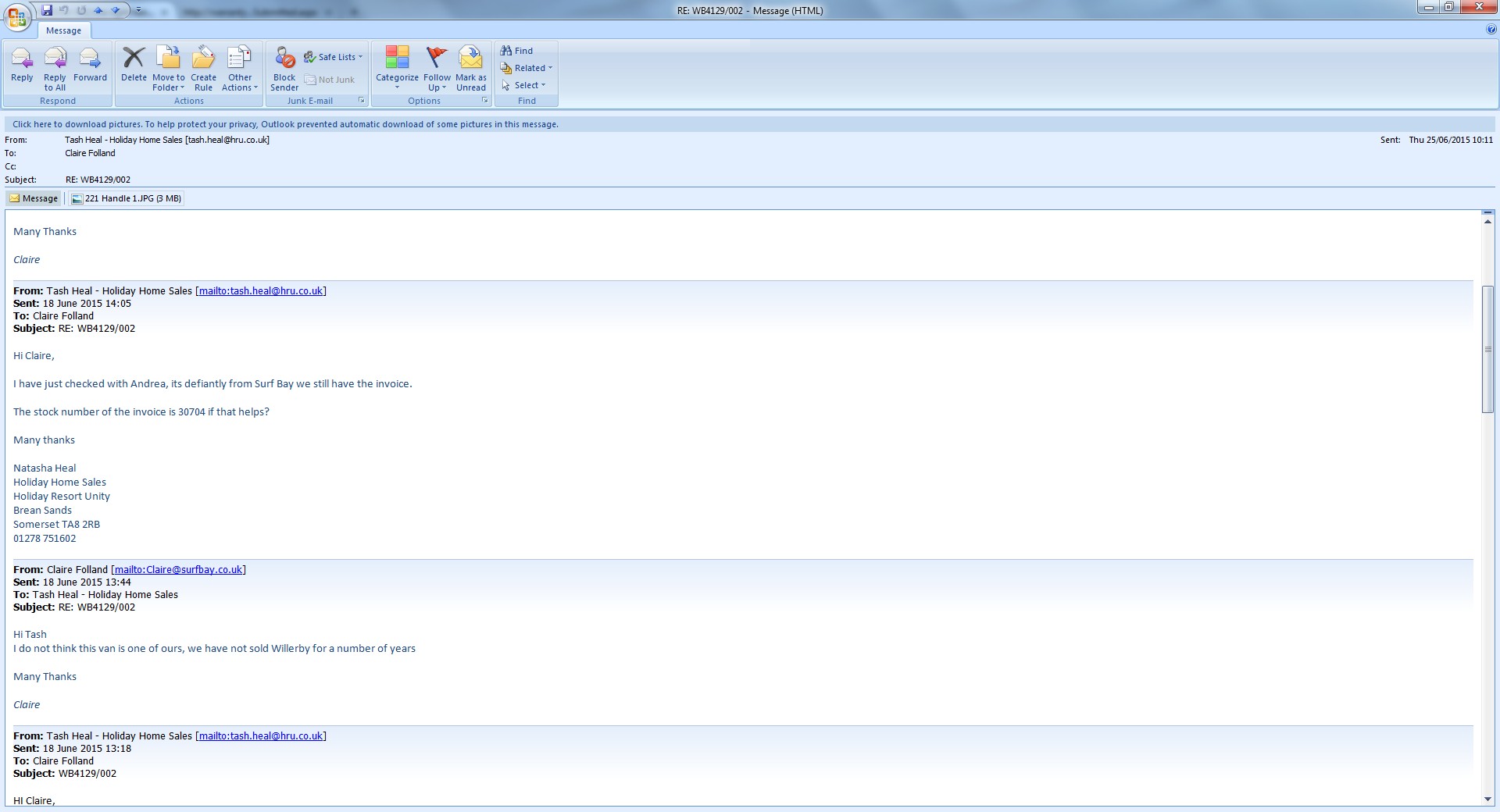Open the 221 Handle 1.JPG attachment
Image resolution: width=1500 pixels, height=812 pixels.
tap(127, 198)
